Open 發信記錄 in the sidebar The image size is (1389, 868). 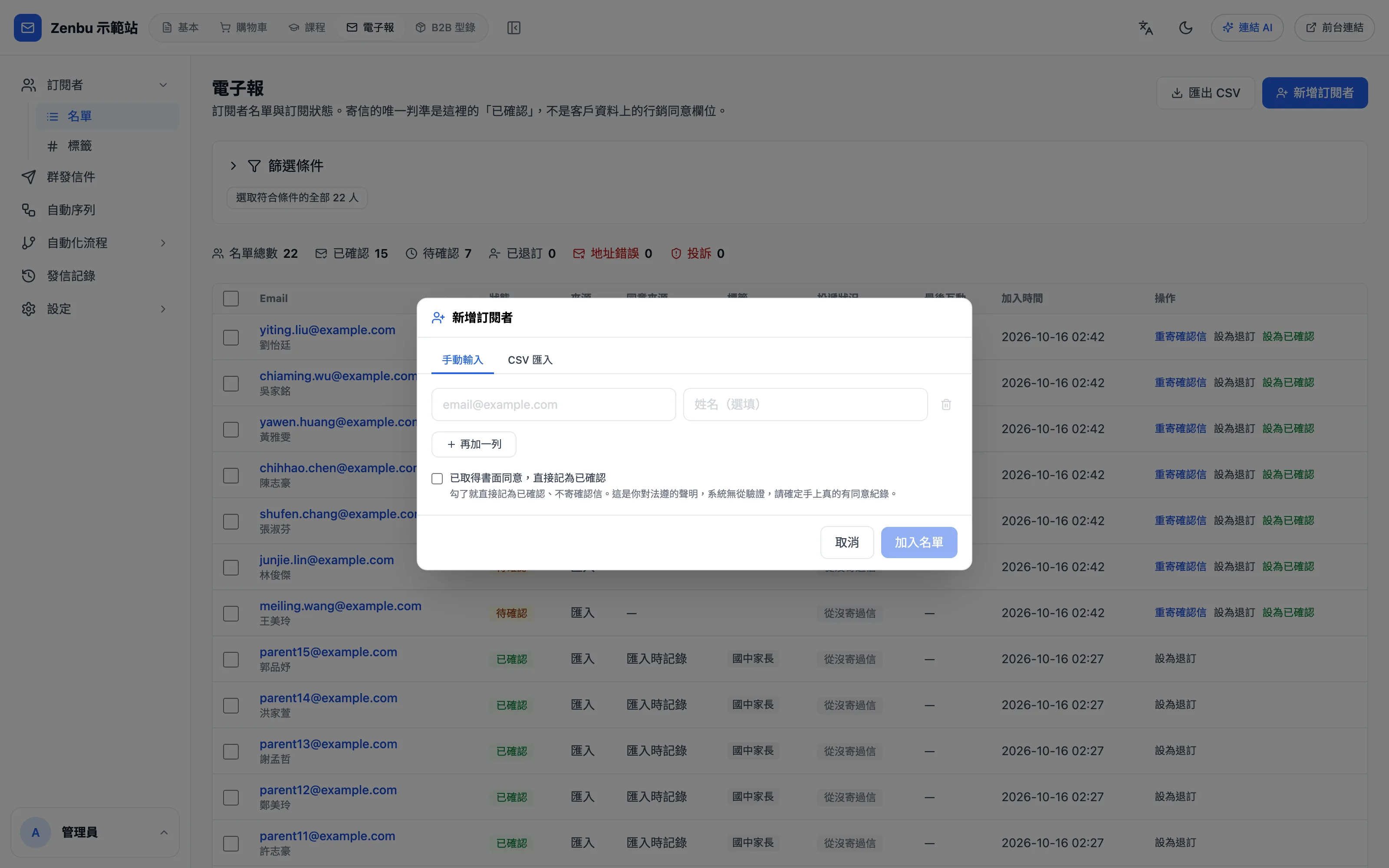tap(95, 276)
